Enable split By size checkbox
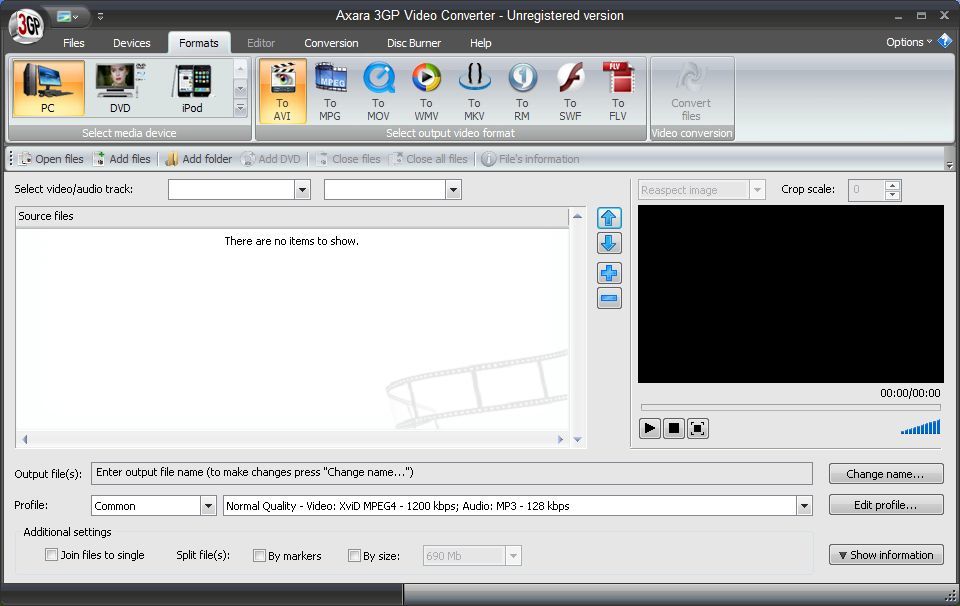Viewport: 960px width, 606px height. [x=354, y=556]
